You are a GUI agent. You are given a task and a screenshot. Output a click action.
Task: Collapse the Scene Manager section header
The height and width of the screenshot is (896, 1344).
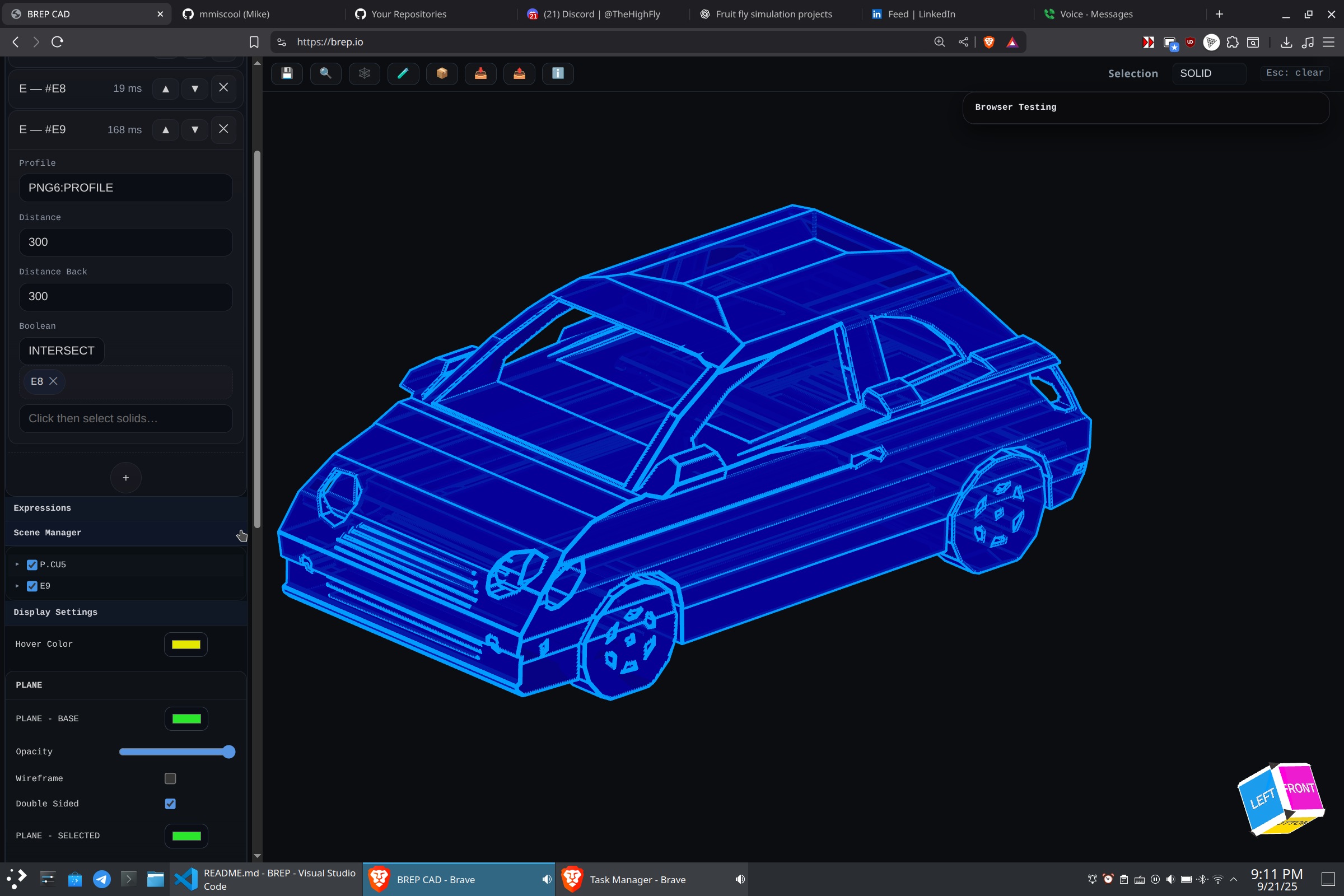(48, 533)
